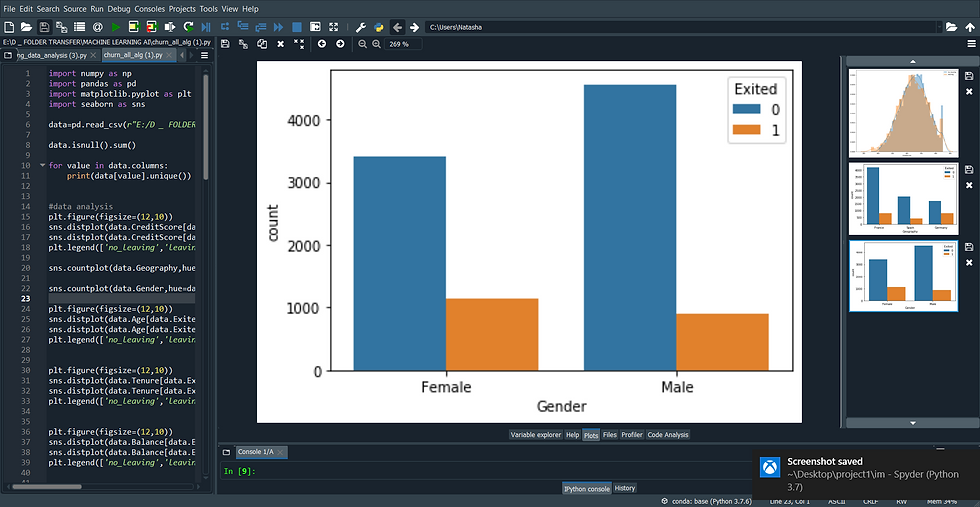The image size is (980, 507).
Task: Run cell and advance
Action: pyautogui.click(x=152, y=27)
